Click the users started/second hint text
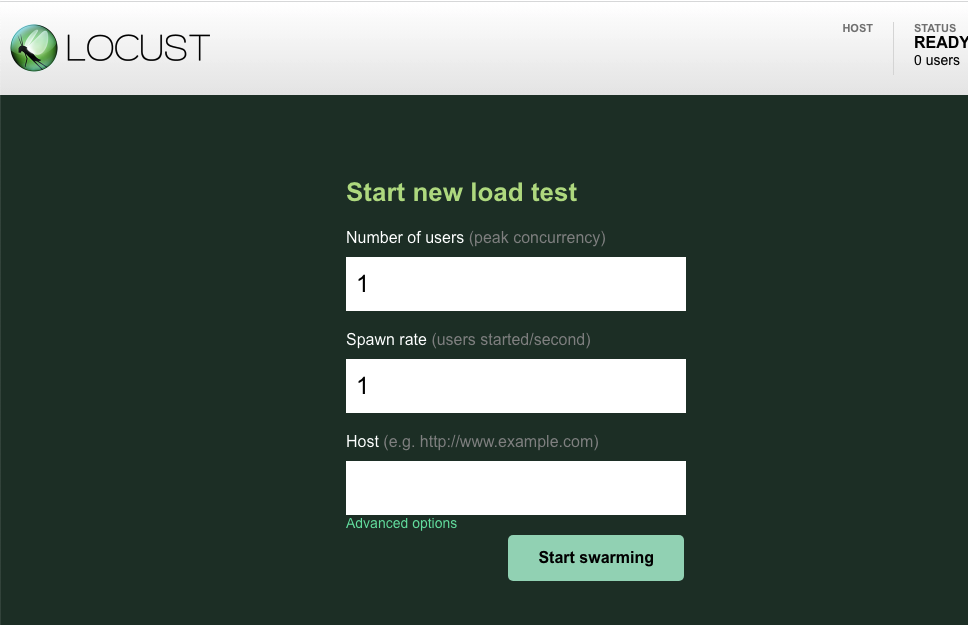968x625 pixels. click(x=511, y=340)
